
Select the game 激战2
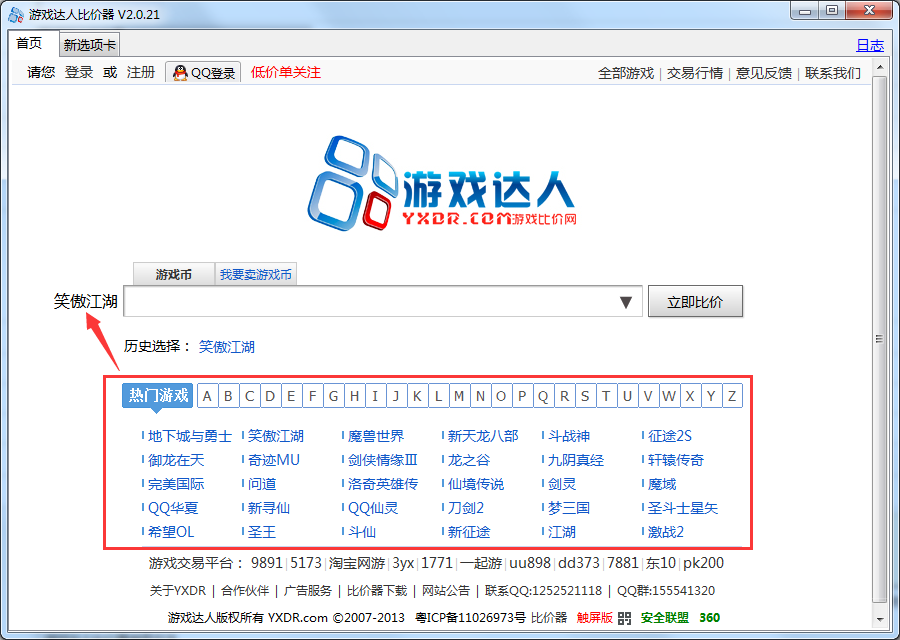(x=666, y=533)
